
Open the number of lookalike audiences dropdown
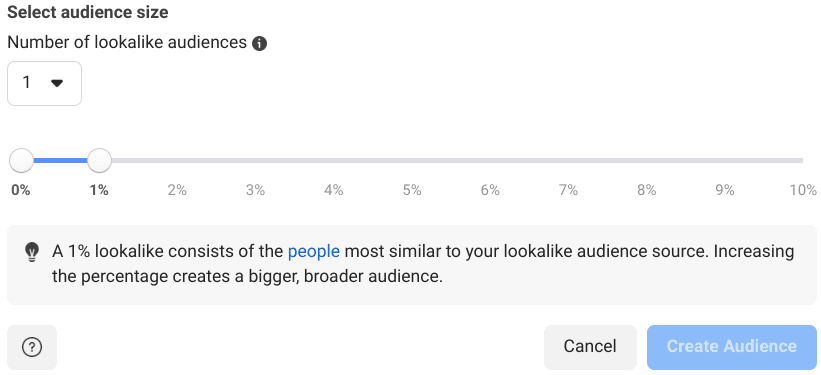[45, 83]
